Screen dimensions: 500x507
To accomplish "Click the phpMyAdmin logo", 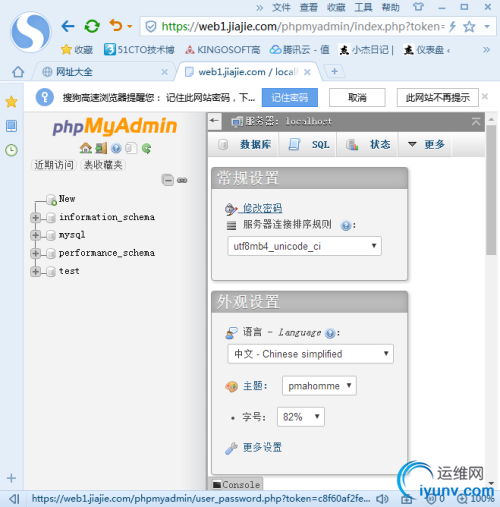I will [115, 127].
